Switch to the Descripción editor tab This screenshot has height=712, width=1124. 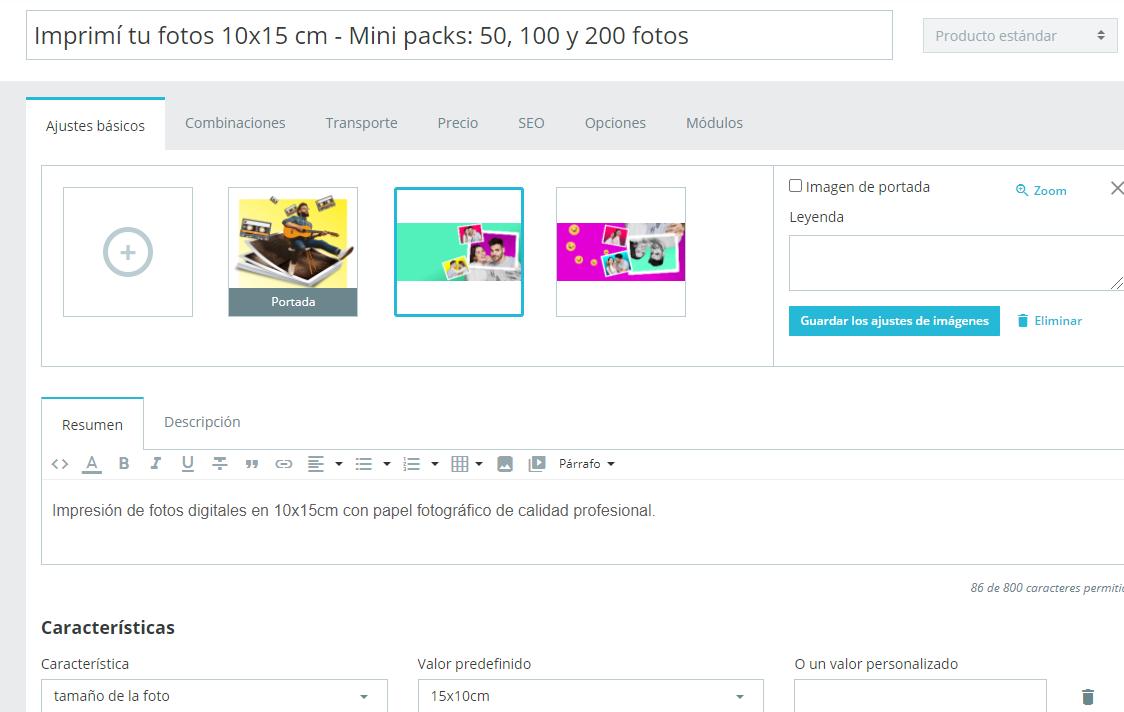(x=202, y=422)
